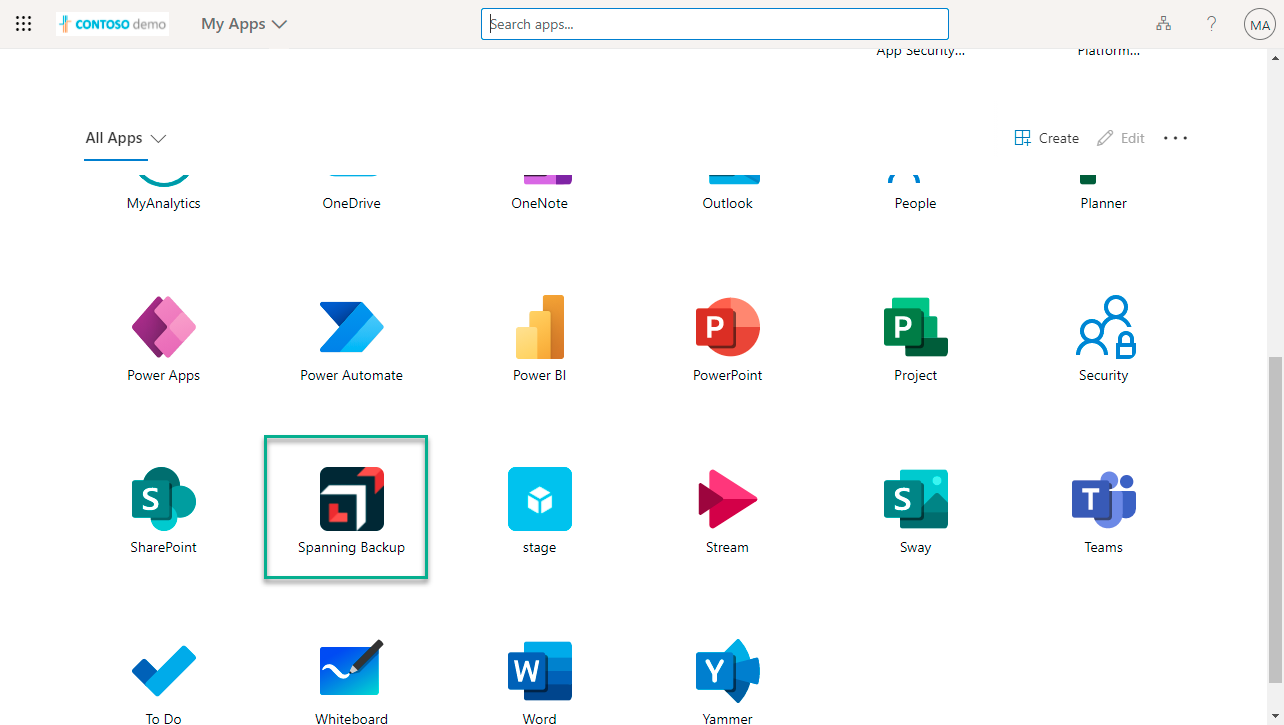The image size is (1284, 725).
Task: Launch the Power Automate icon
Action: [352, 327]
